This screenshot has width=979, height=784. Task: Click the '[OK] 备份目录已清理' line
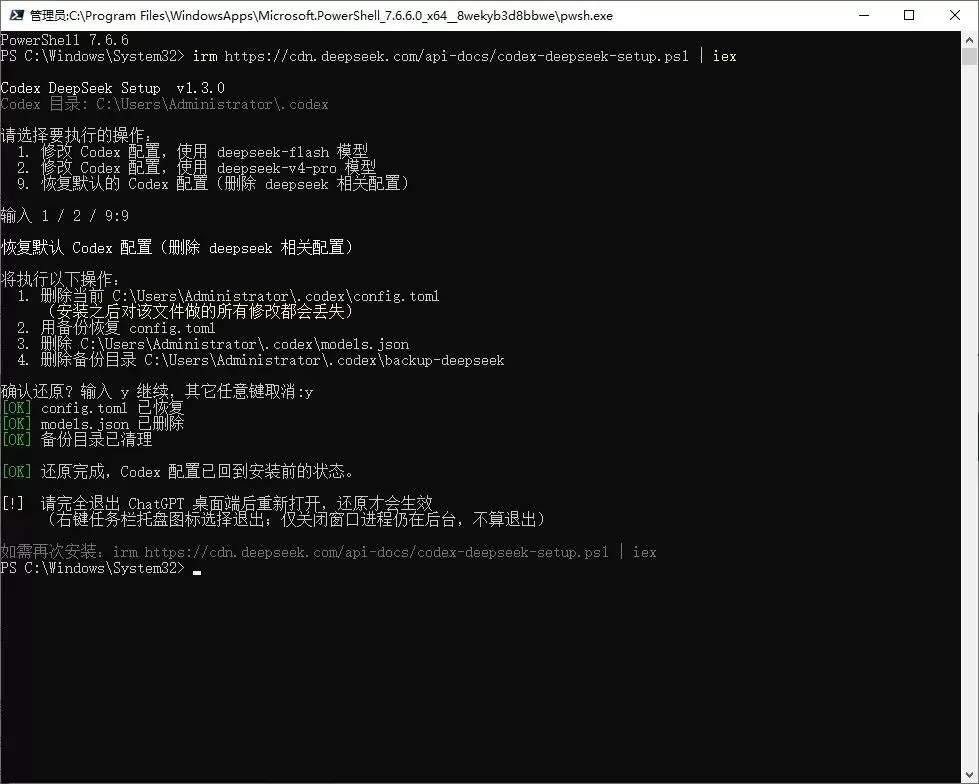coord(77,439)
